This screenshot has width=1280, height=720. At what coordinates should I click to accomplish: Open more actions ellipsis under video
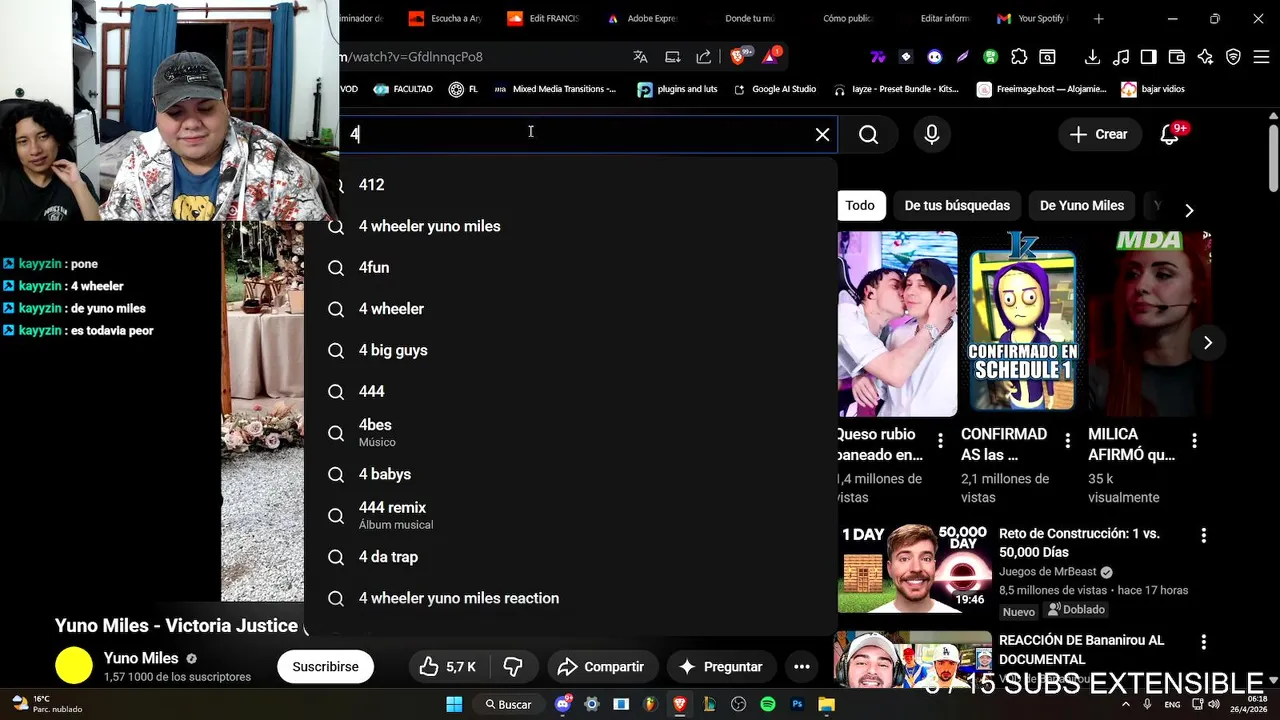coord(802,667)
